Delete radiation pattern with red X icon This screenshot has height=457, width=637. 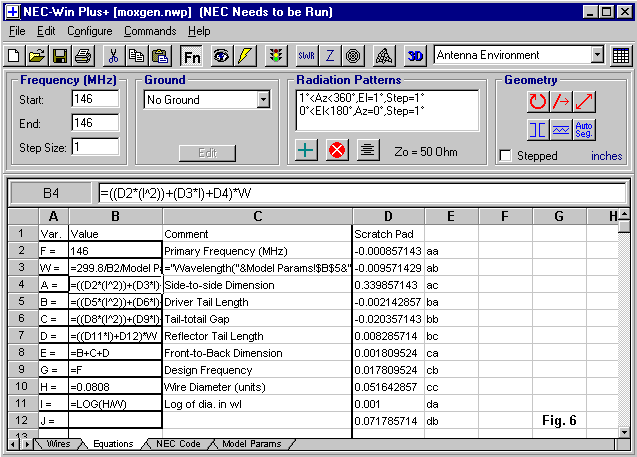pyautogui.click(x=337, y=150)
